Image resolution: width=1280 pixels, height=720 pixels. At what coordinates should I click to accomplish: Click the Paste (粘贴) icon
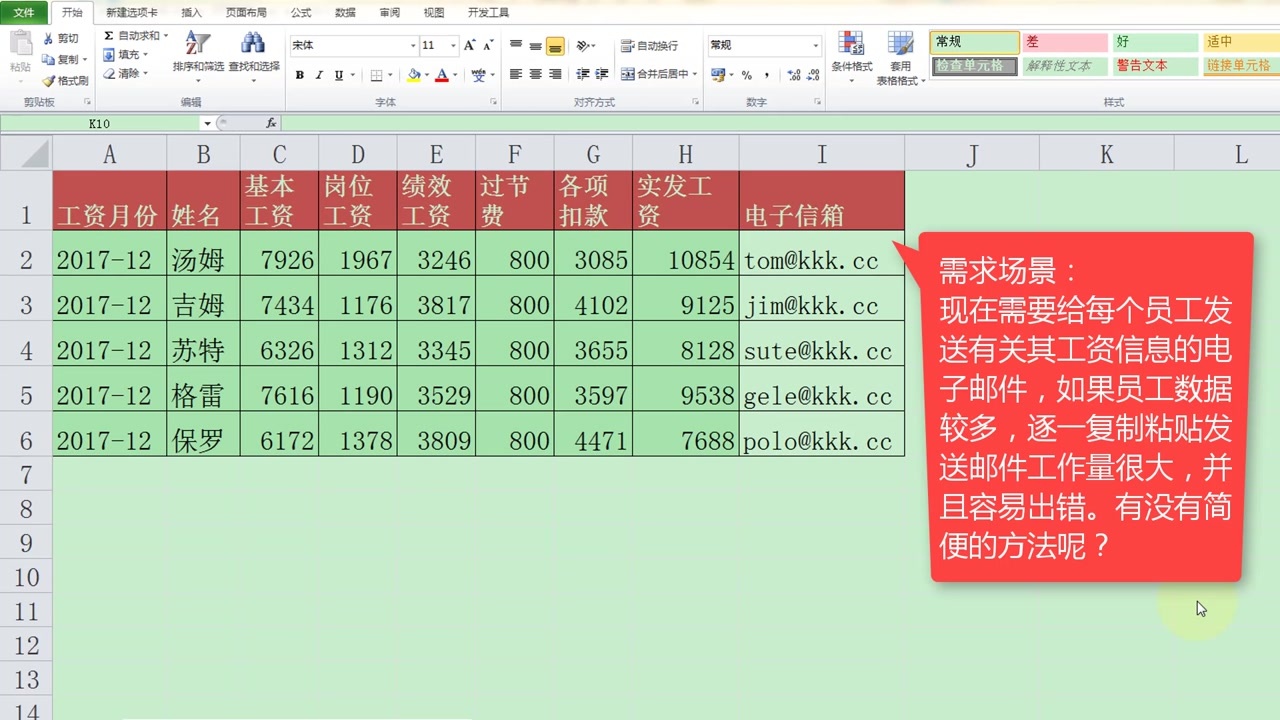[20, 44]
